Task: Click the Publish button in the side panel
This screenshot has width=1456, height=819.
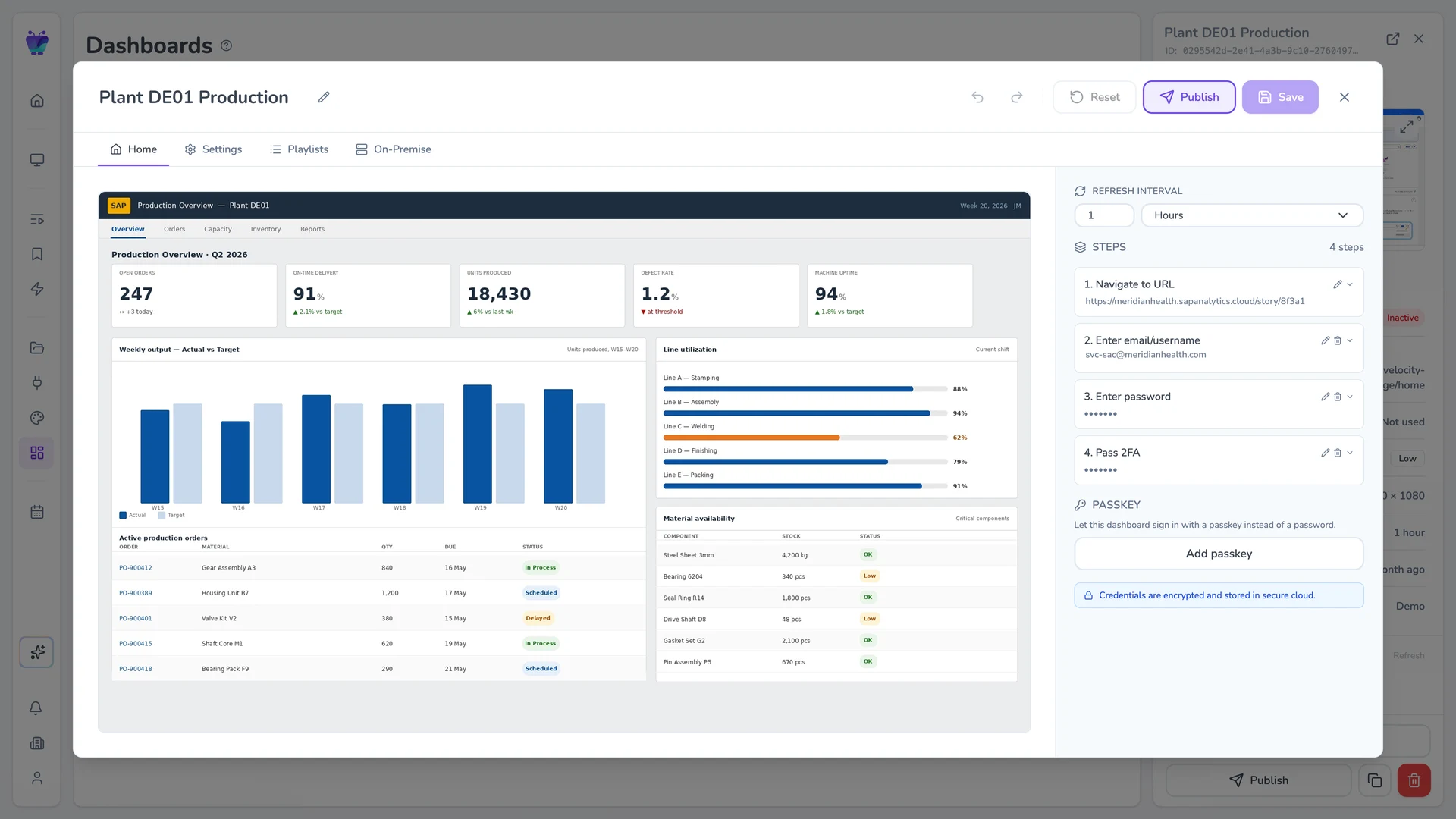Action: coord(1258,780)
